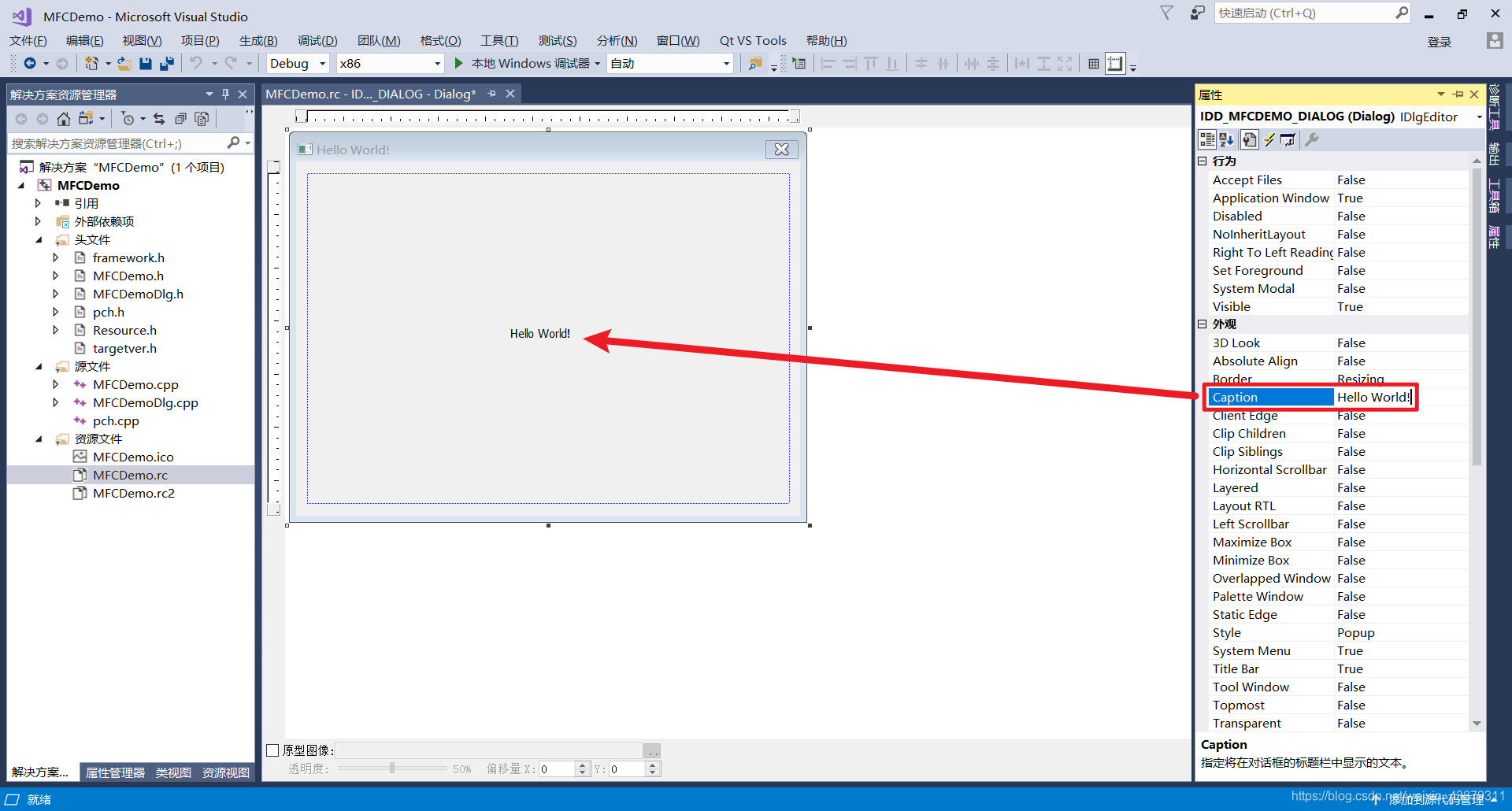Click the notifications flag icon
This screenshot has width=1512, height=811.
pyautogui.click(x=1167, y=13)
